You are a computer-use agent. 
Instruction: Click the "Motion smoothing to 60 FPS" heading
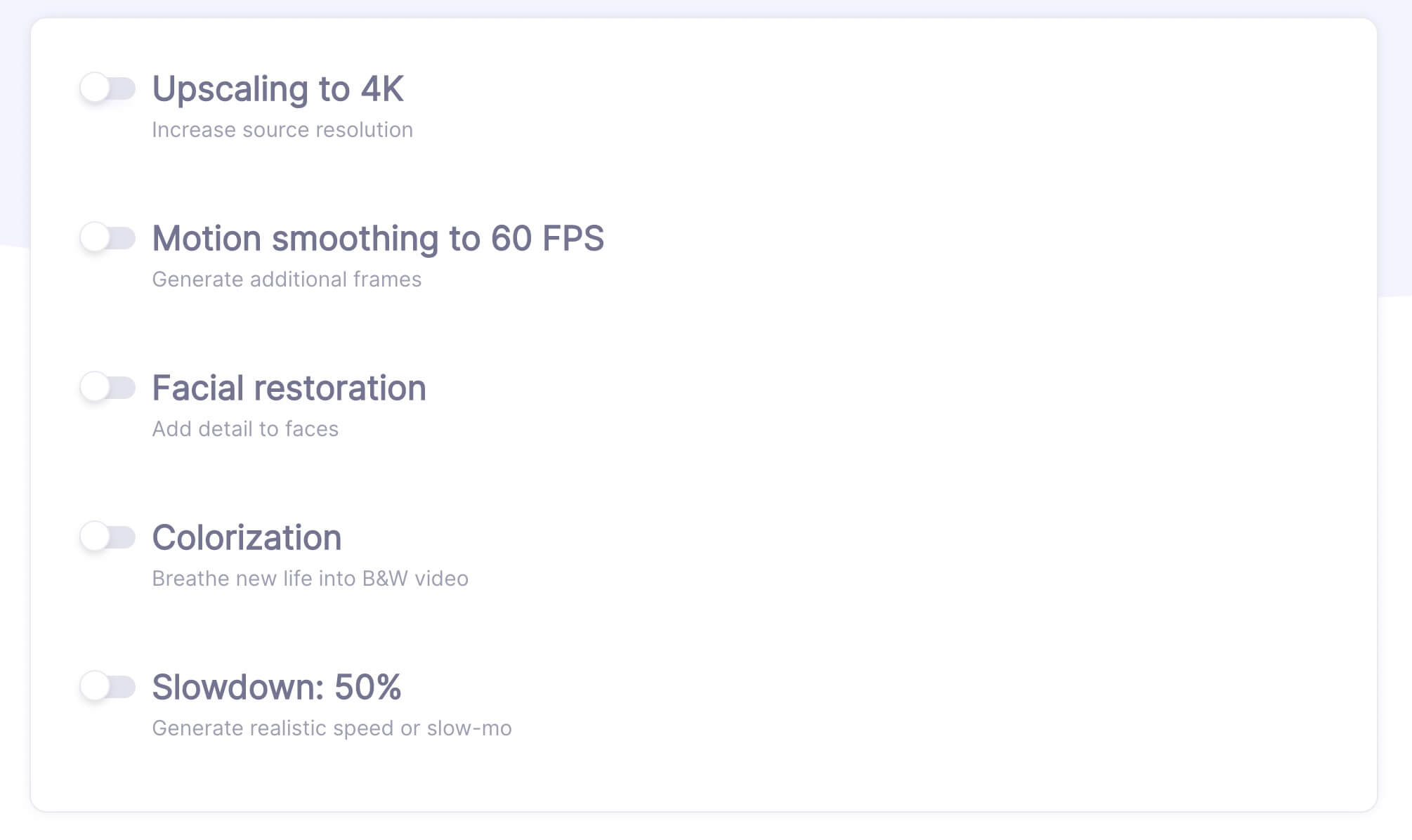point(377,239)
